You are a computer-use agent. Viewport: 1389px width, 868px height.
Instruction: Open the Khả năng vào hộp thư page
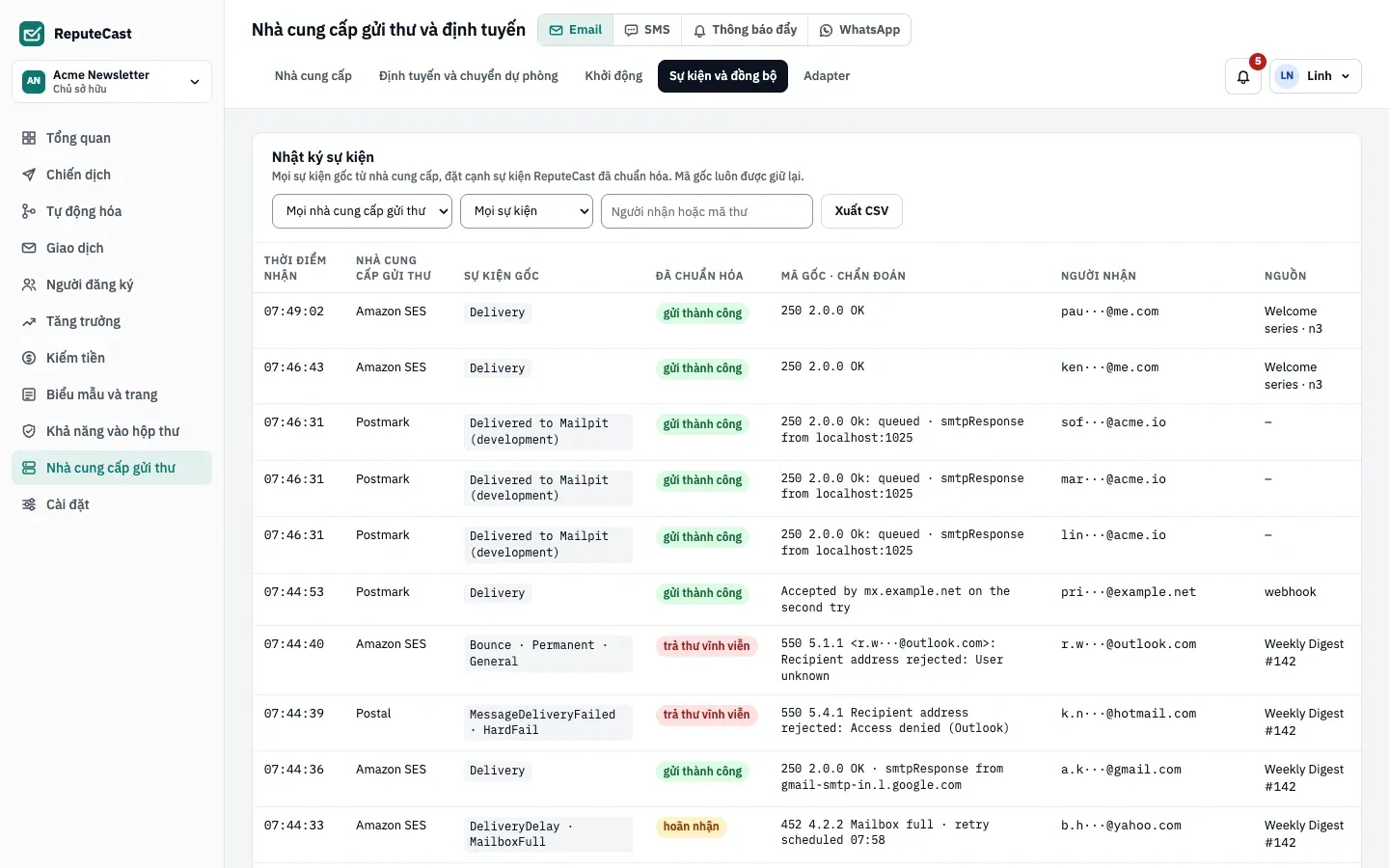pos(112,431)
